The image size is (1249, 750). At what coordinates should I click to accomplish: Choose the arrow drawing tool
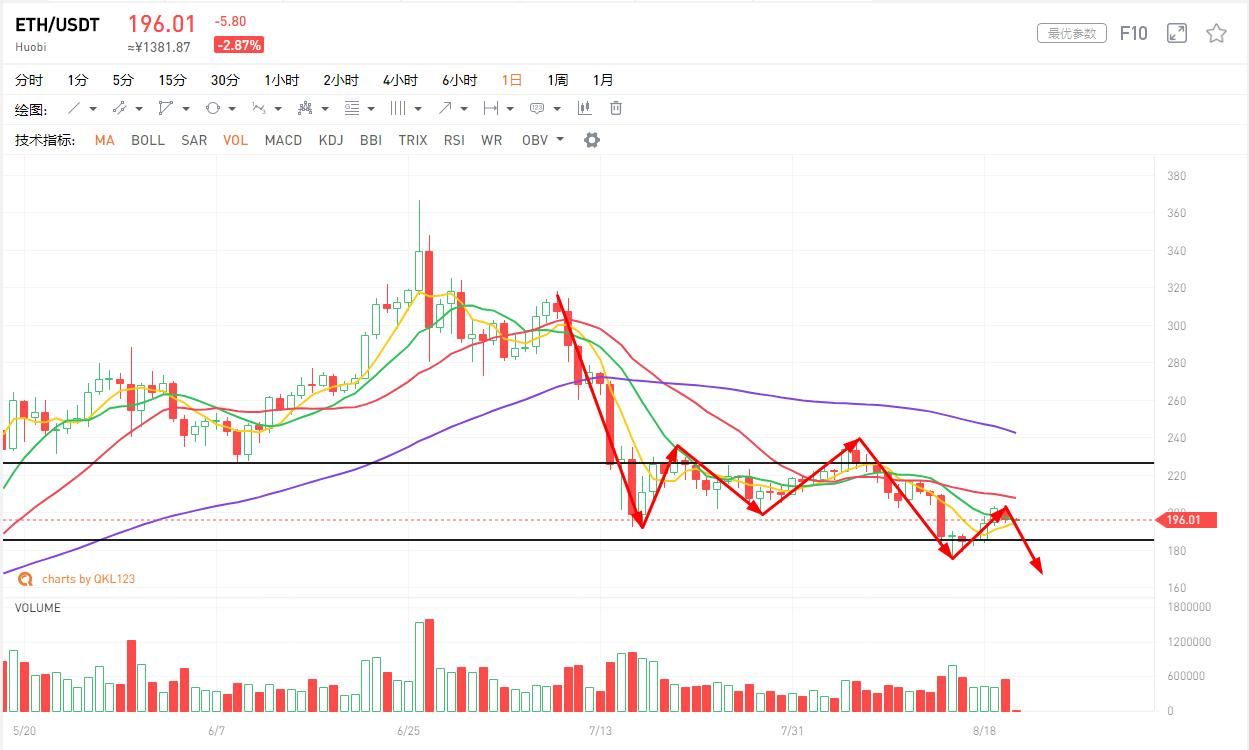pyautogui.click(x=444, y=108)
